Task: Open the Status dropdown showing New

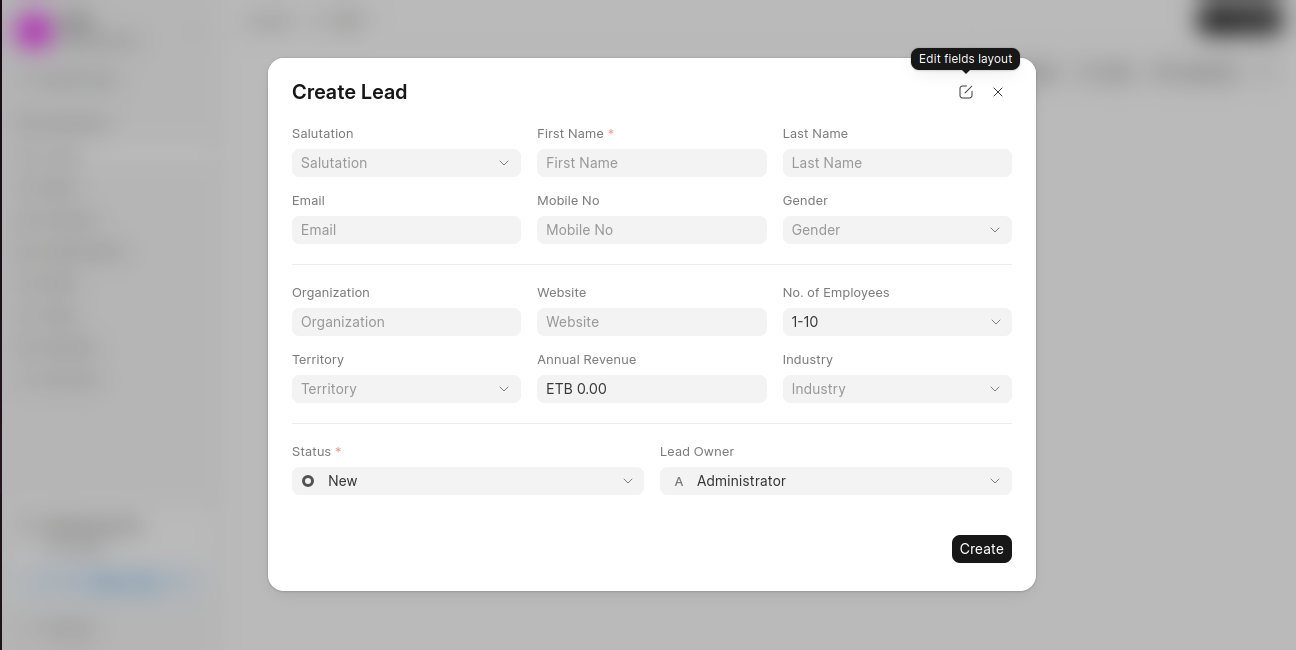Action: pyautogui.click(x=467, y=481)
